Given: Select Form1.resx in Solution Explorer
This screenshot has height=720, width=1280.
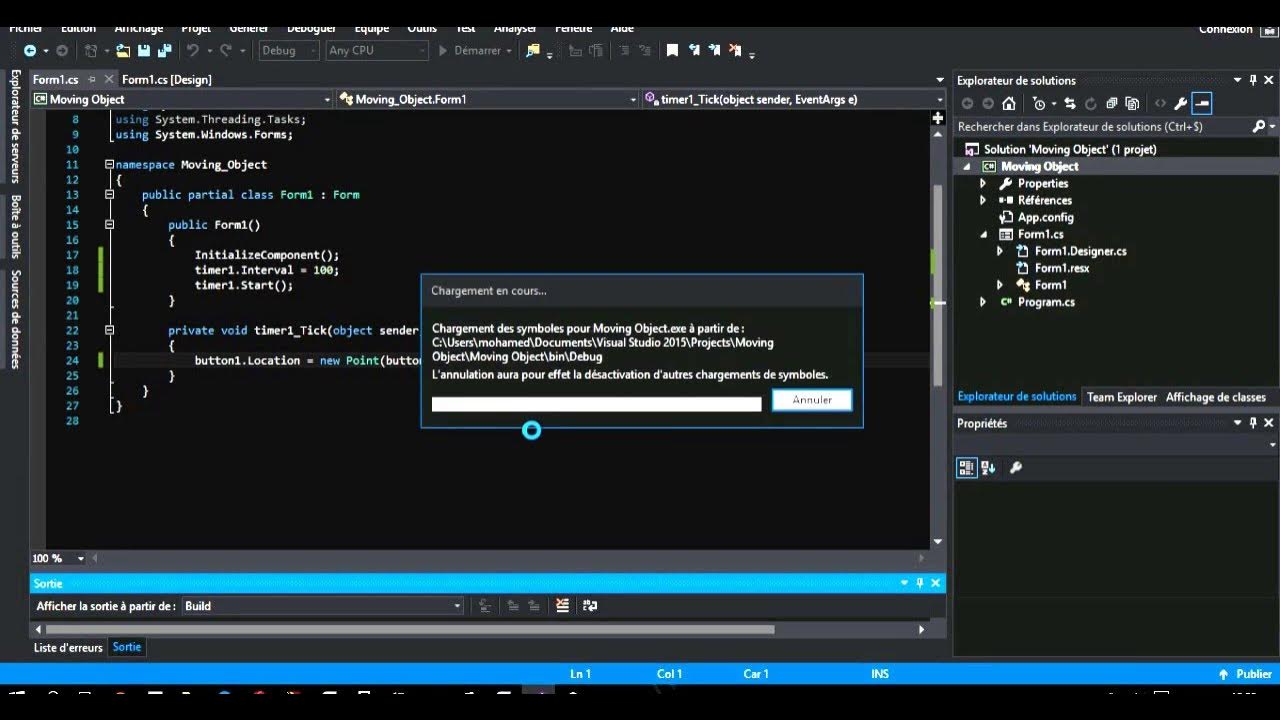Looking at the screenshot, I should (x=1061, y=268).
